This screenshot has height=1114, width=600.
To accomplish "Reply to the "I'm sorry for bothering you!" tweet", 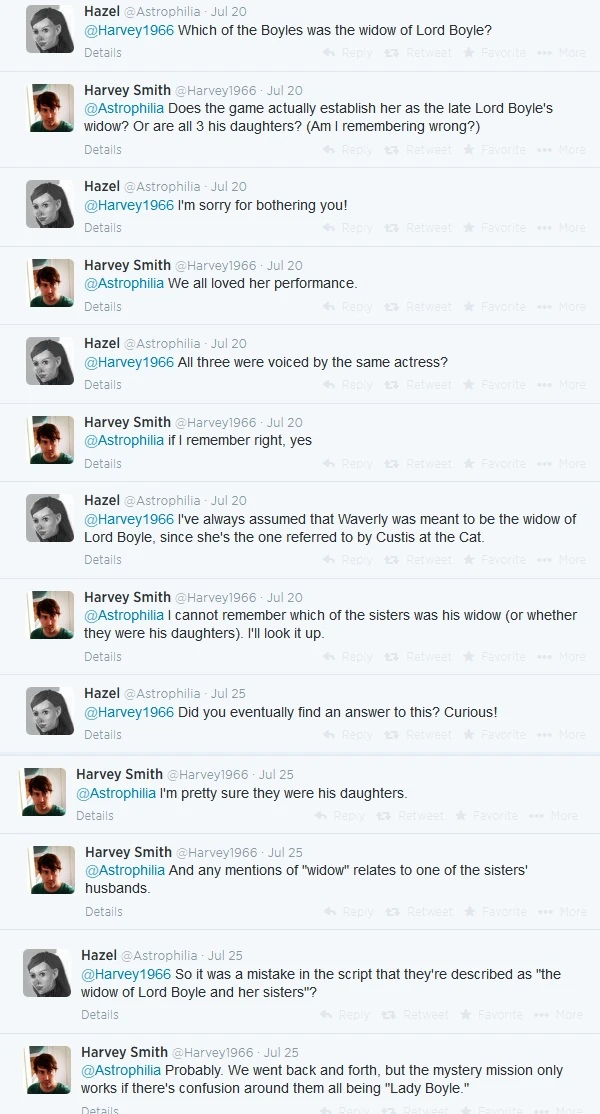I will [348, 228].
